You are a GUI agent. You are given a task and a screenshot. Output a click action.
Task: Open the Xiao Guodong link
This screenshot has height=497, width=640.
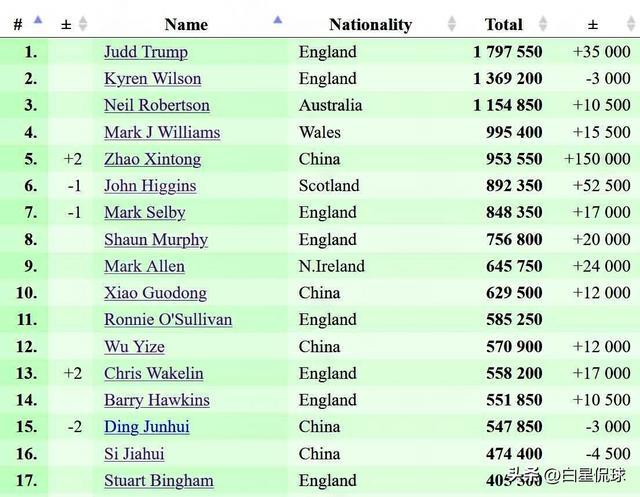[155, 293]
